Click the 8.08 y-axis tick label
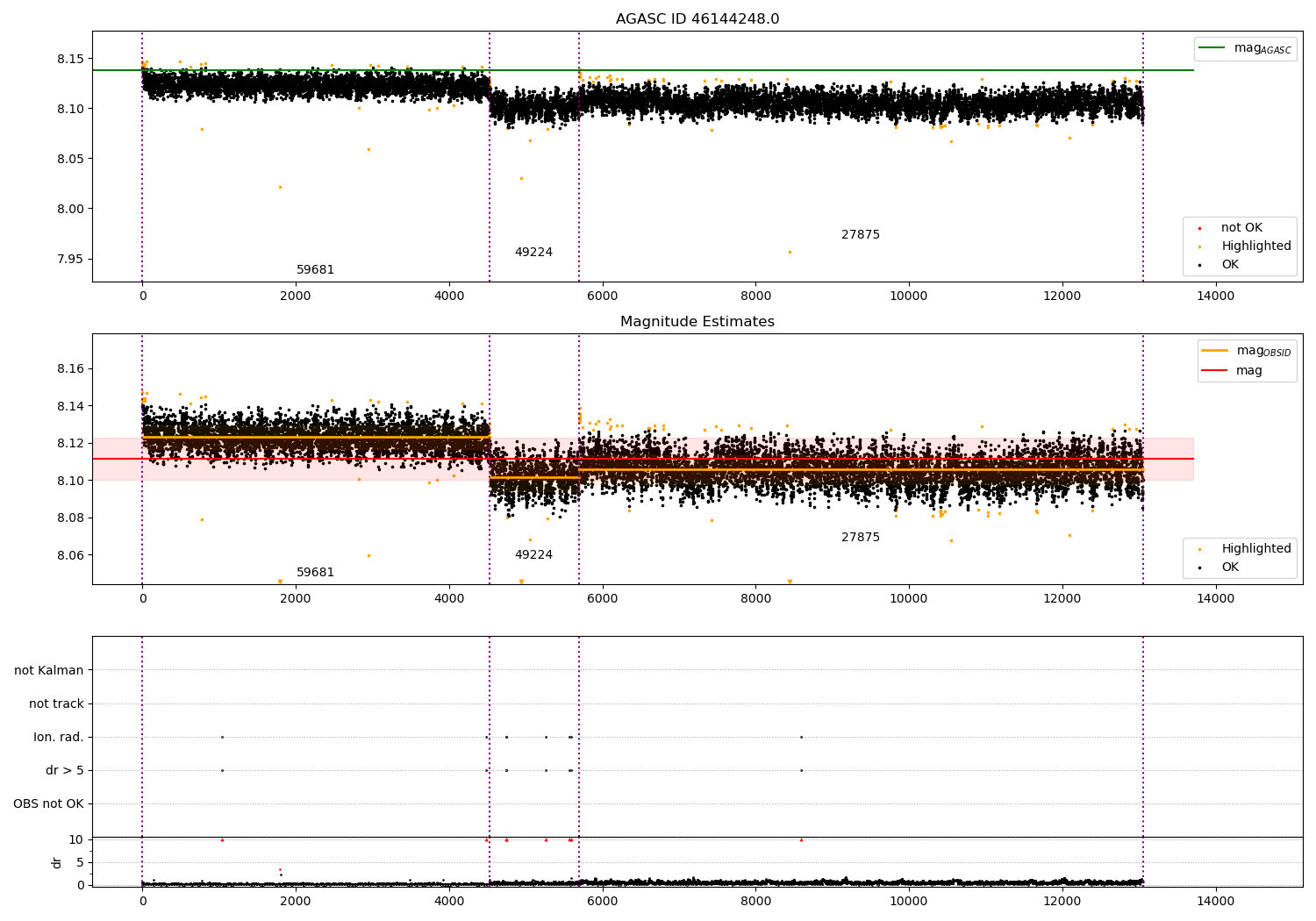The width and height of the screenshot is (1316, 921). pyautogui.click(x=70, y=518)
